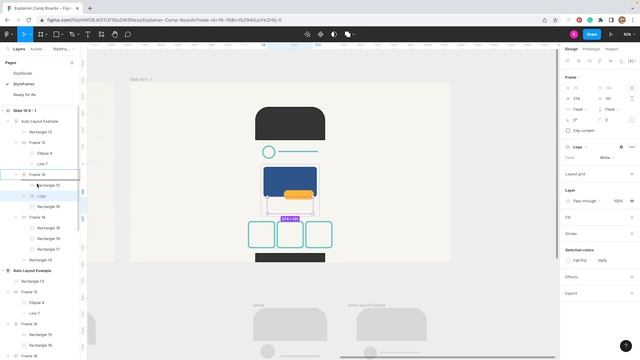
Task: Add an export setting with plus icon
Action: point(632,293)
